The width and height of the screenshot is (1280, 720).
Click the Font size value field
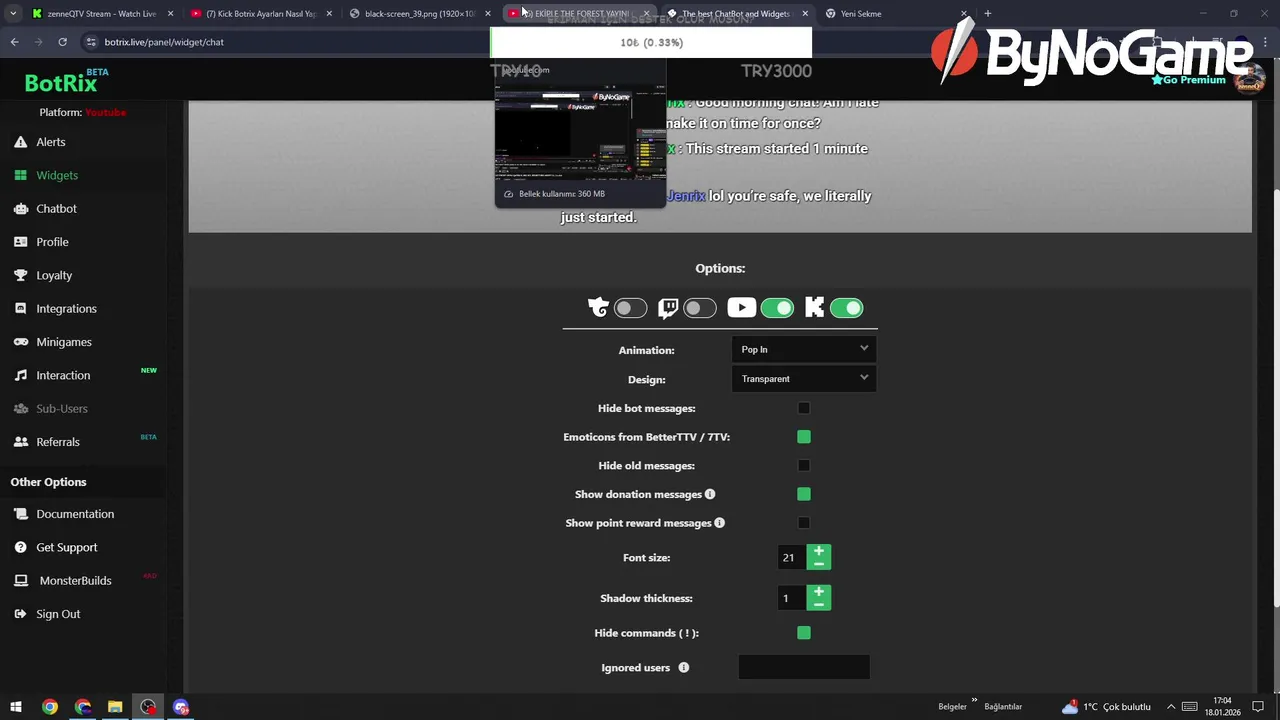click(792, 558)
